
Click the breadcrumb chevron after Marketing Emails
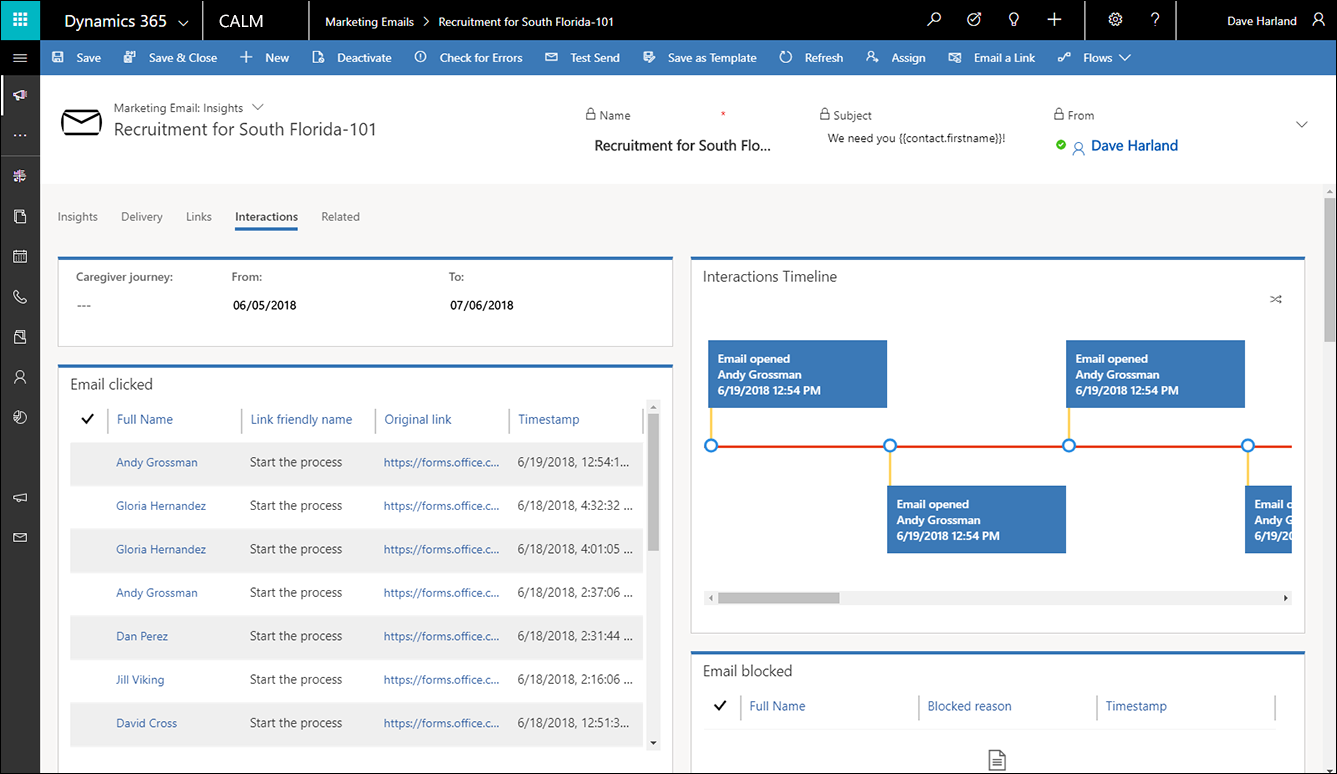[x=426, y=21]
